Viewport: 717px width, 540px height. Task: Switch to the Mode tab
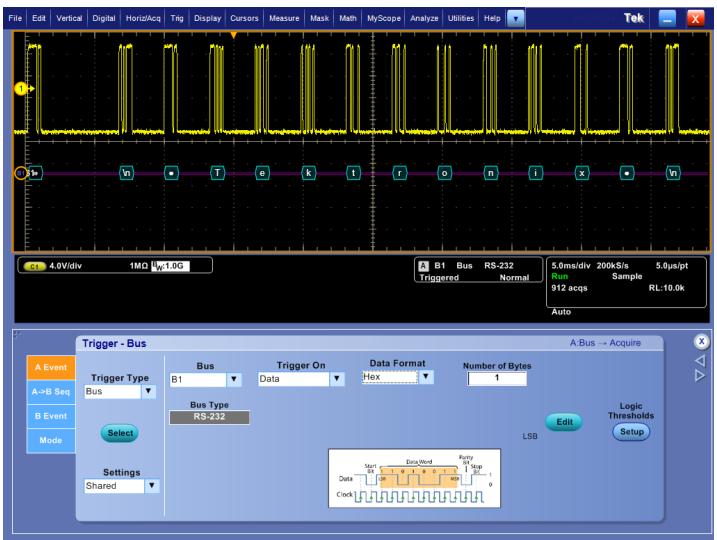click(x=51, y=440)
